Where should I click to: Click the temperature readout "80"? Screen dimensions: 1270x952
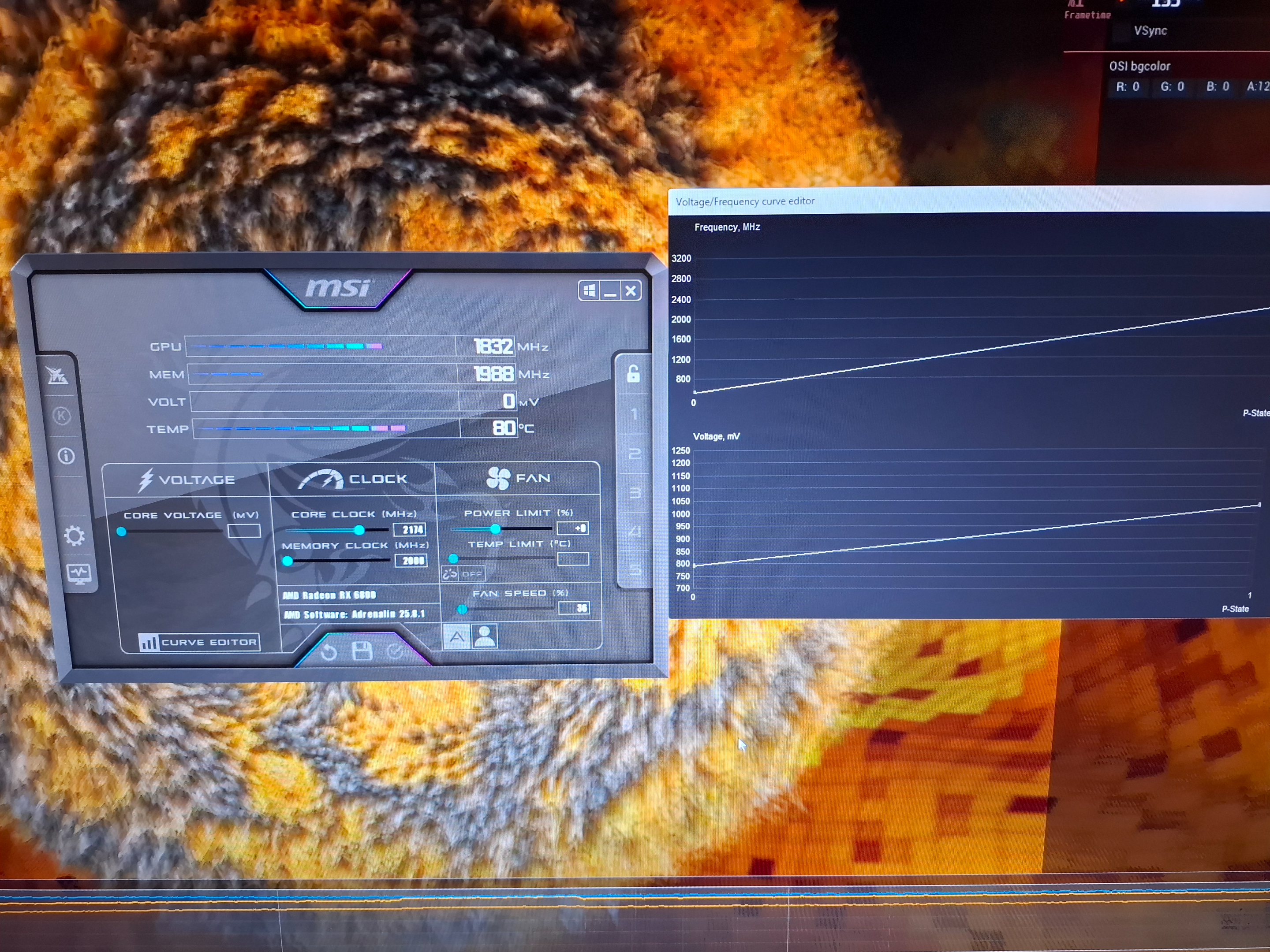504,428
